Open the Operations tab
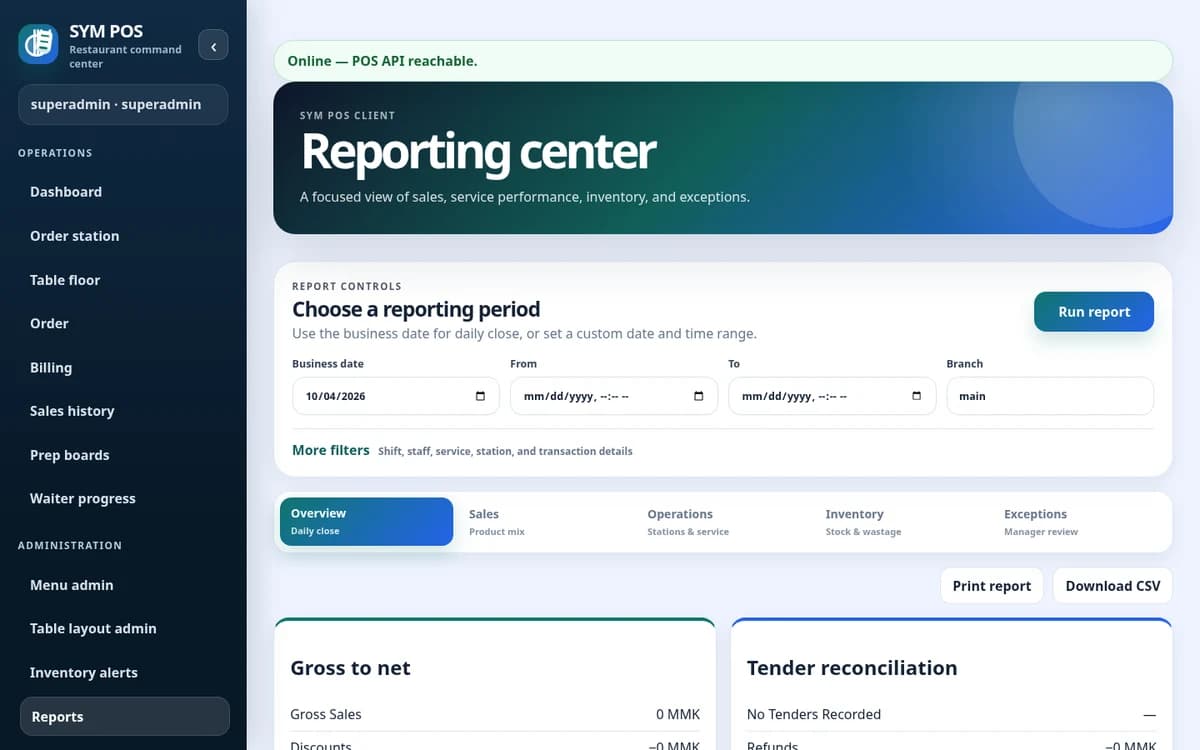The width and height of the screenshot is (1200, 750). coord(722,521)
